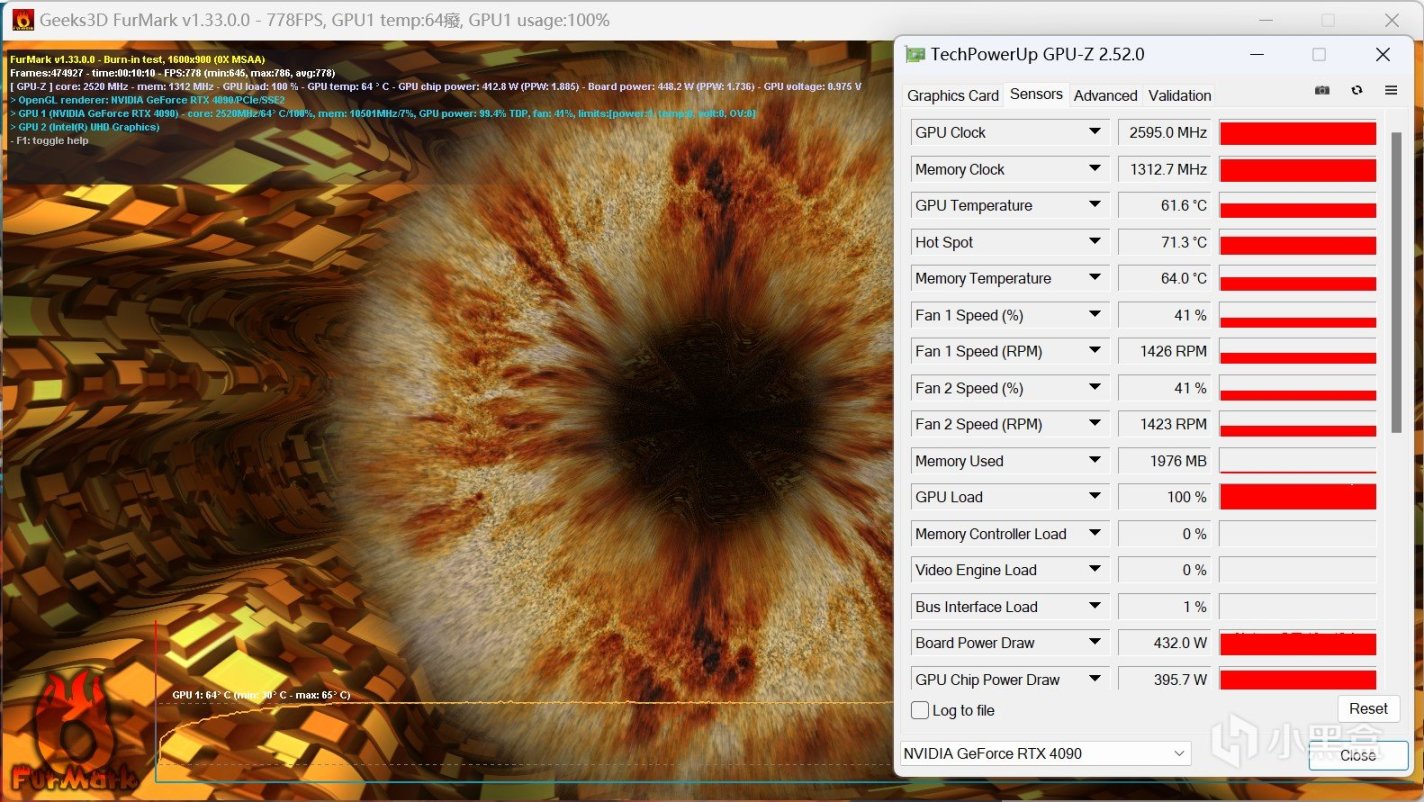
Task: Click the GPU-Z sensor list scrollbar
Action: pos(1396,282)
